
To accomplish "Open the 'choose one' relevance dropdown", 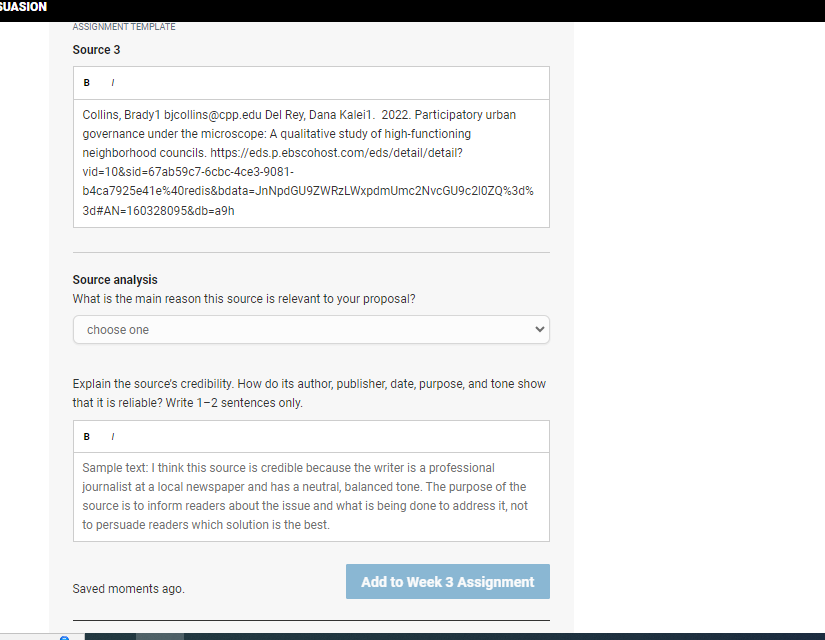I will point(311,329).
